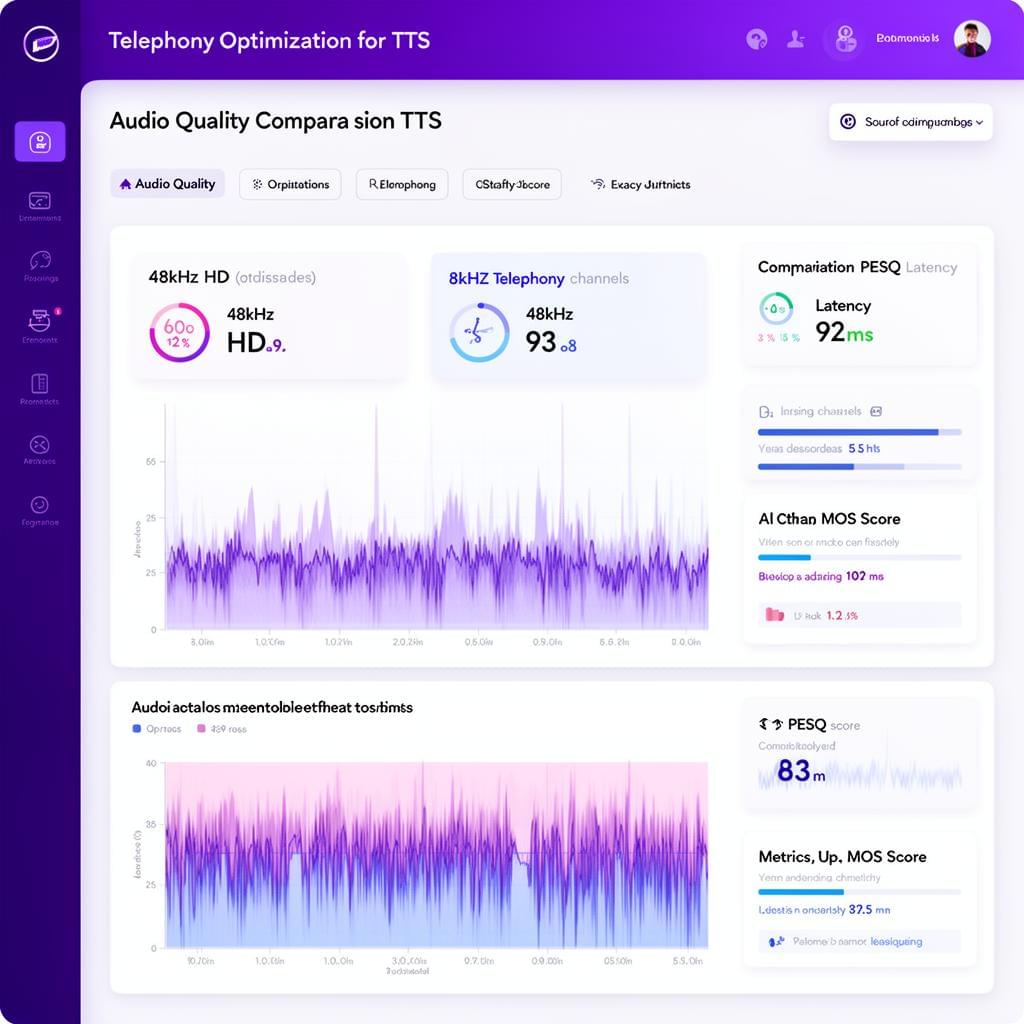Open the Elerophong tab
This screenshot has width=1024, height=1024.
(x=401, y=184)
